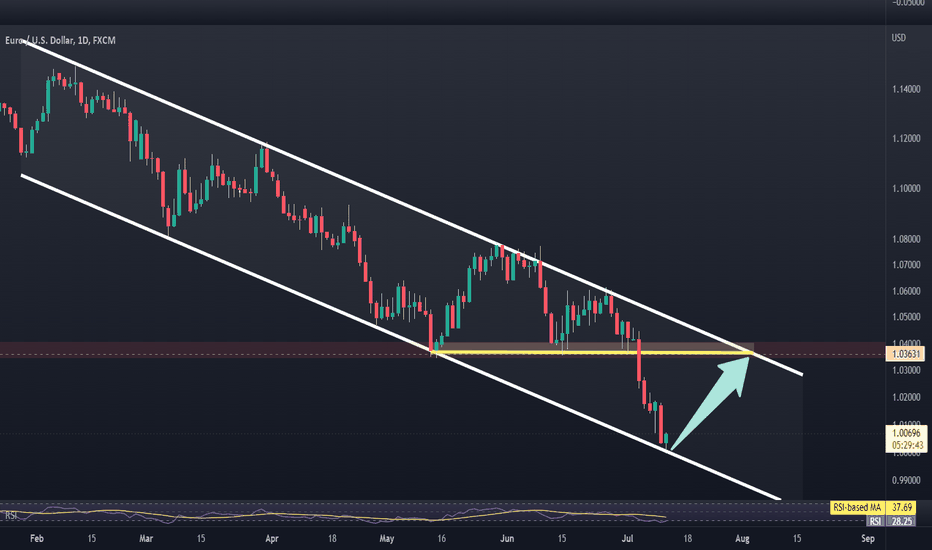Click the Apr date label on time axis
The height and width of the screenshot is (550, 932).
point(272,539)
